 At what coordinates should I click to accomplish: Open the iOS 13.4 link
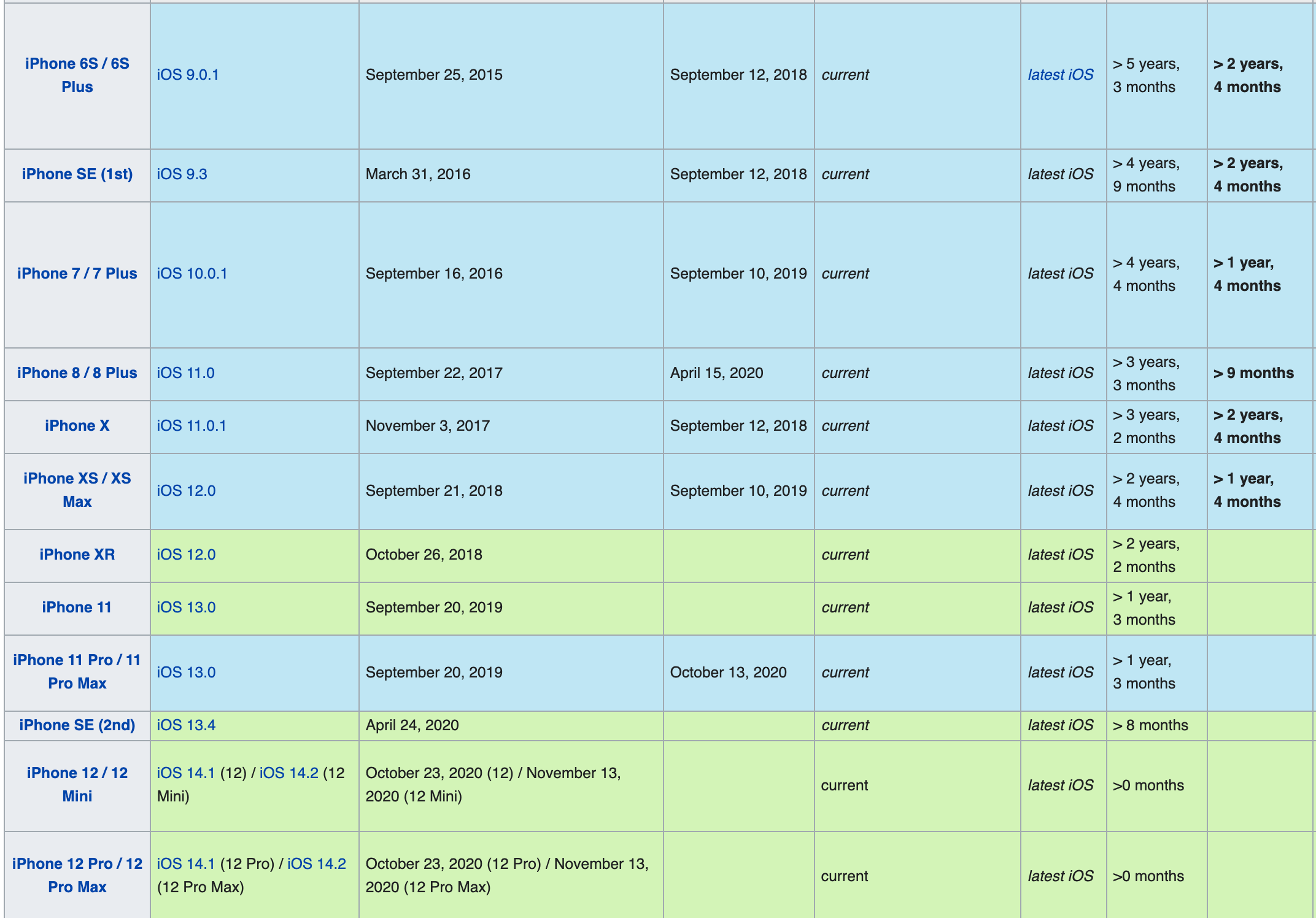(x=186, y=725)
